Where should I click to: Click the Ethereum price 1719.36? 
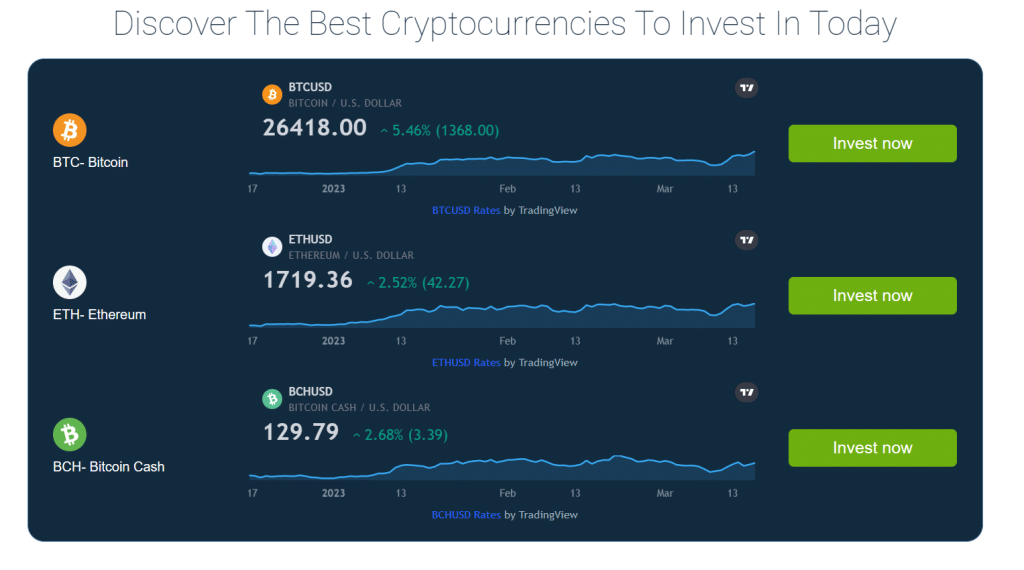[308, 280]
